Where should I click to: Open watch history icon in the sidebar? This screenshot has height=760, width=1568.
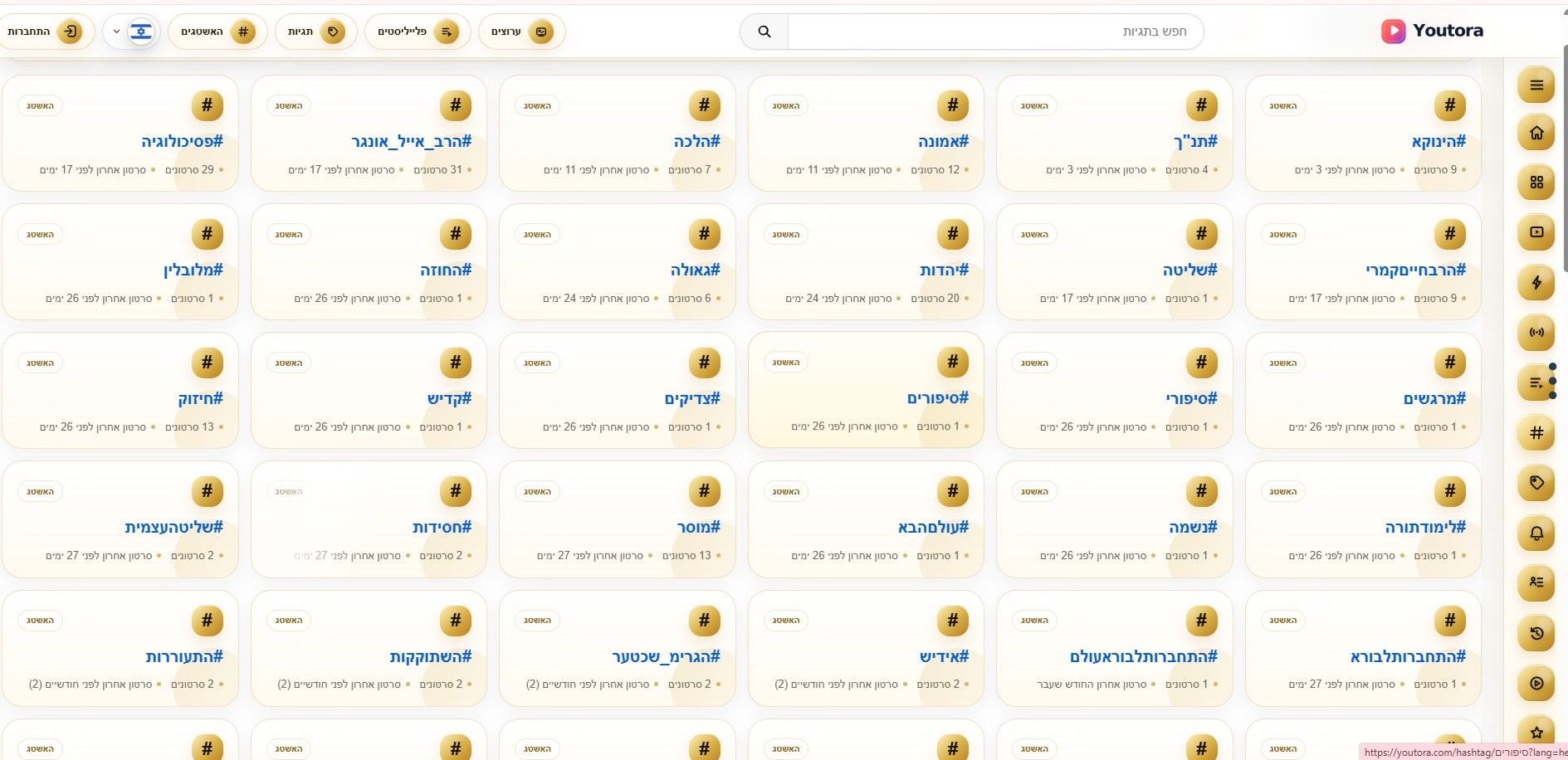coord(1536,633)
